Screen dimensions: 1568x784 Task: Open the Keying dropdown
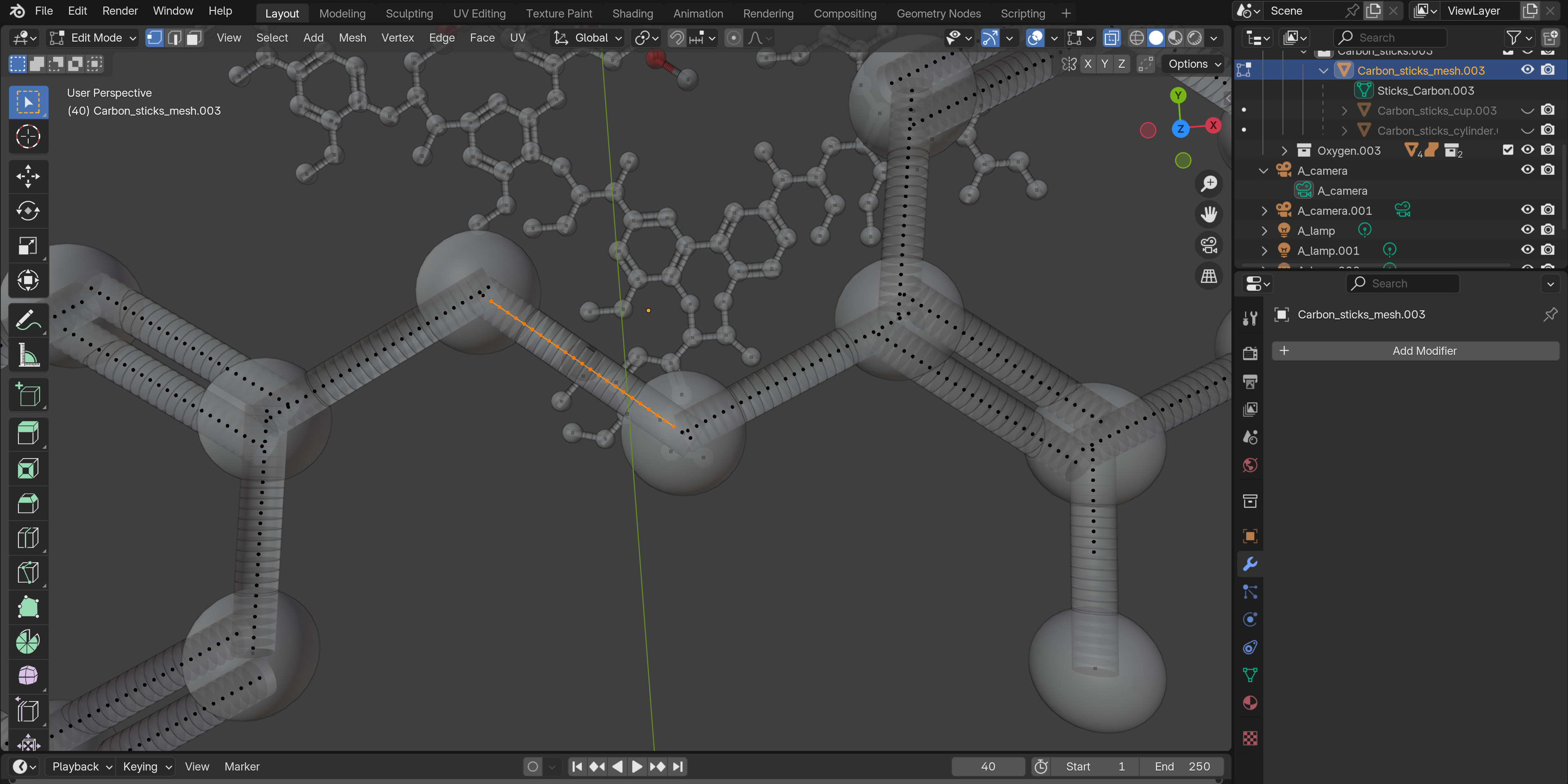click(x=147, y=766)
